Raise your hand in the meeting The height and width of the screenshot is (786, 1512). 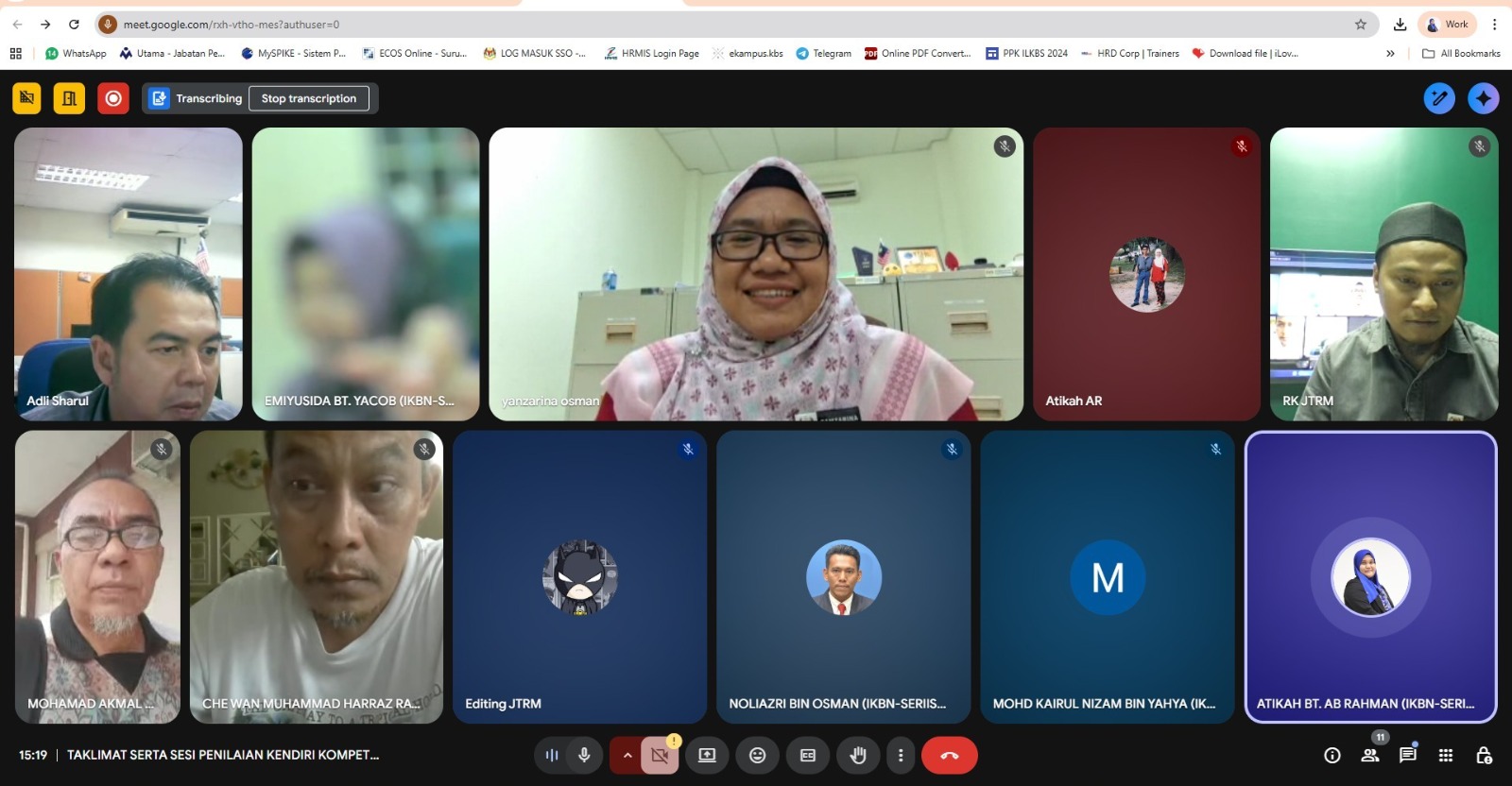[x=858, y=755]
